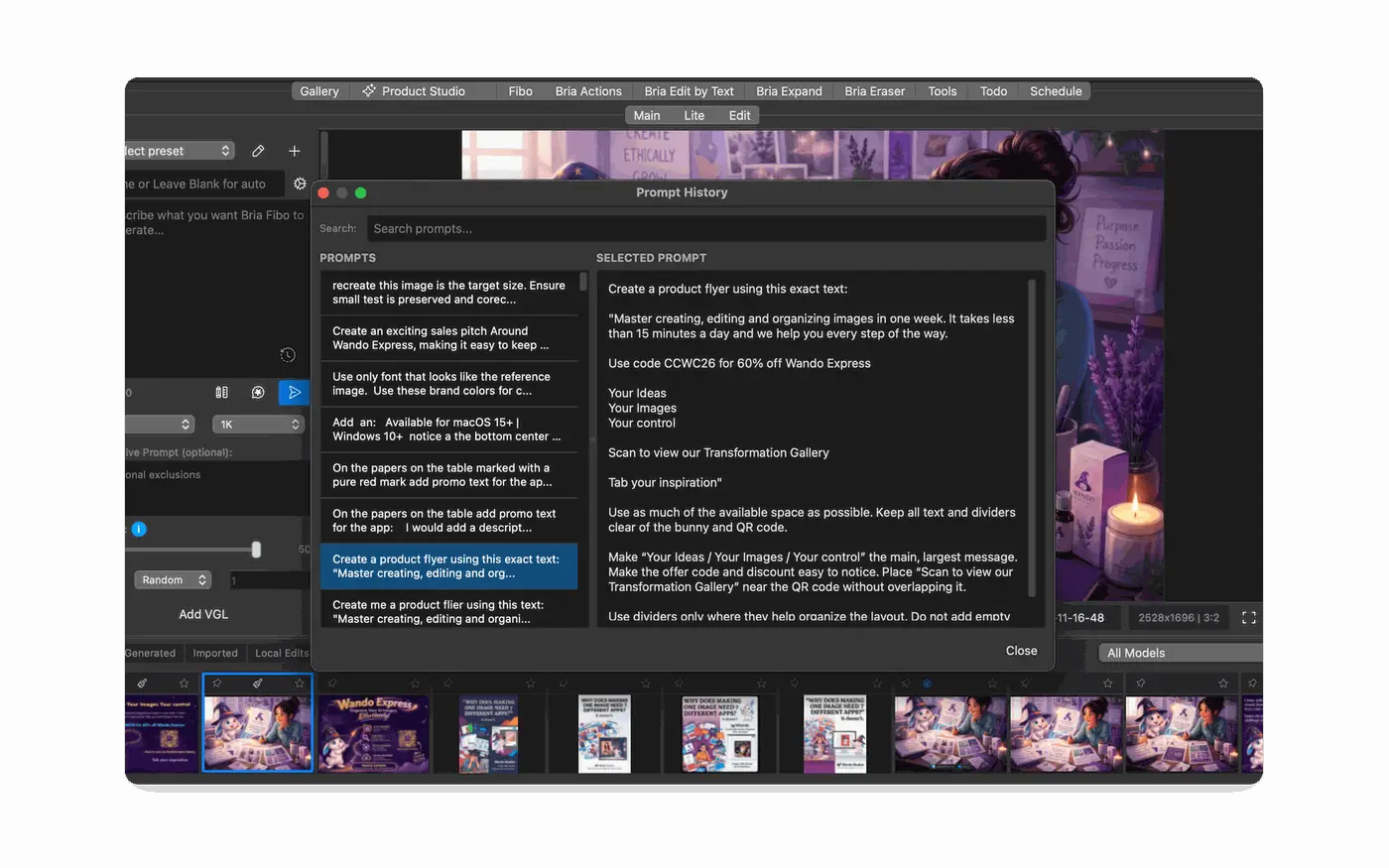
Task: Toggle fullscreen icon next to 3:2 ratio
Action: click(x=1249, y=617)
